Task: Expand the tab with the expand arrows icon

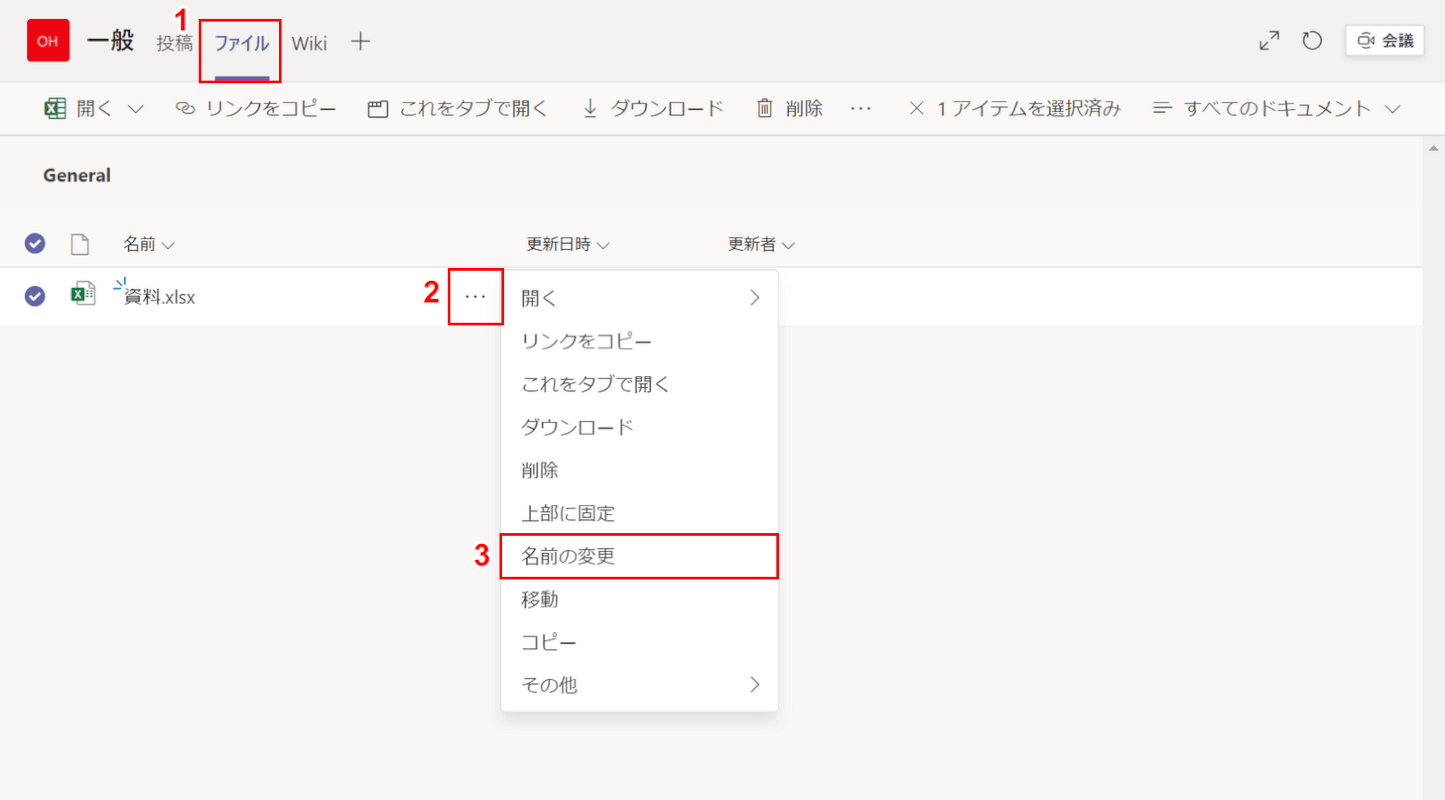Action: point(1269,41)
